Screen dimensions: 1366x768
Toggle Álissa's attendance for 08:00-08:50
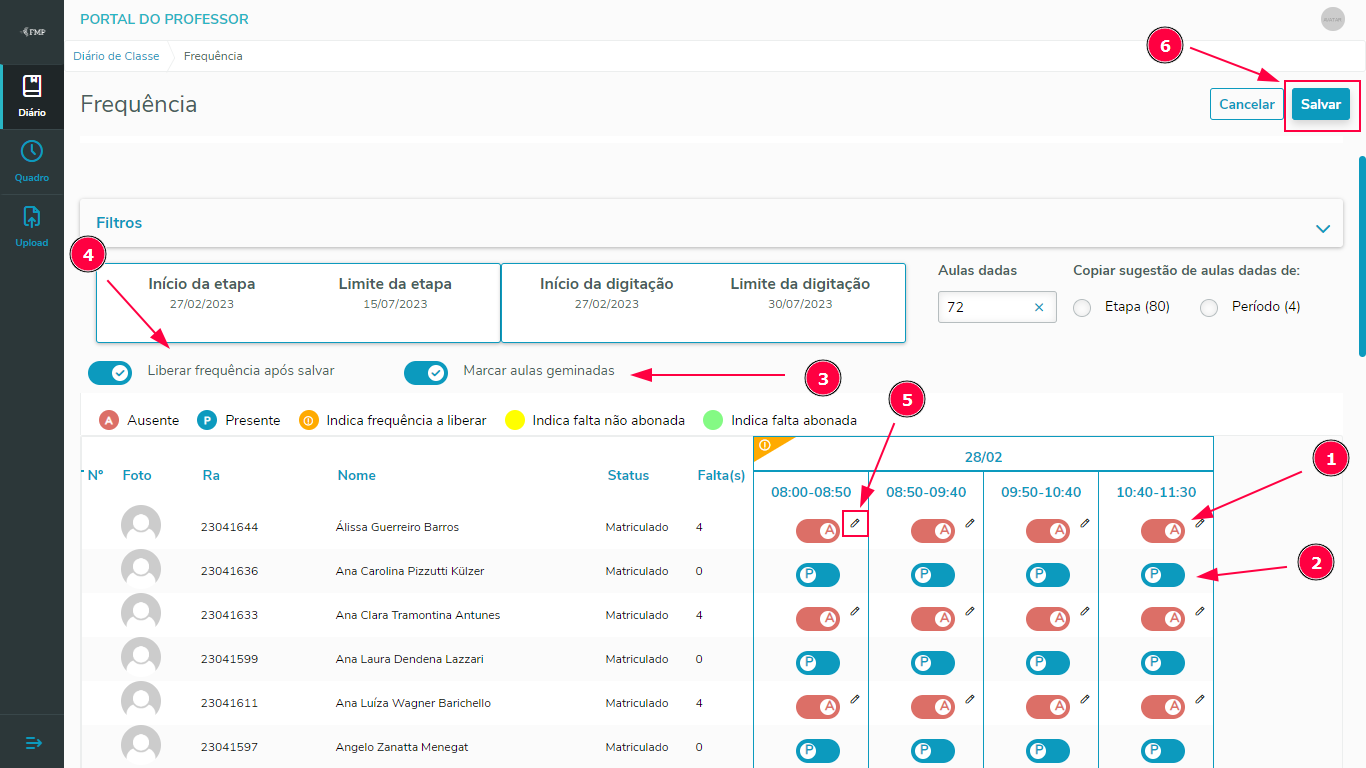818,531
